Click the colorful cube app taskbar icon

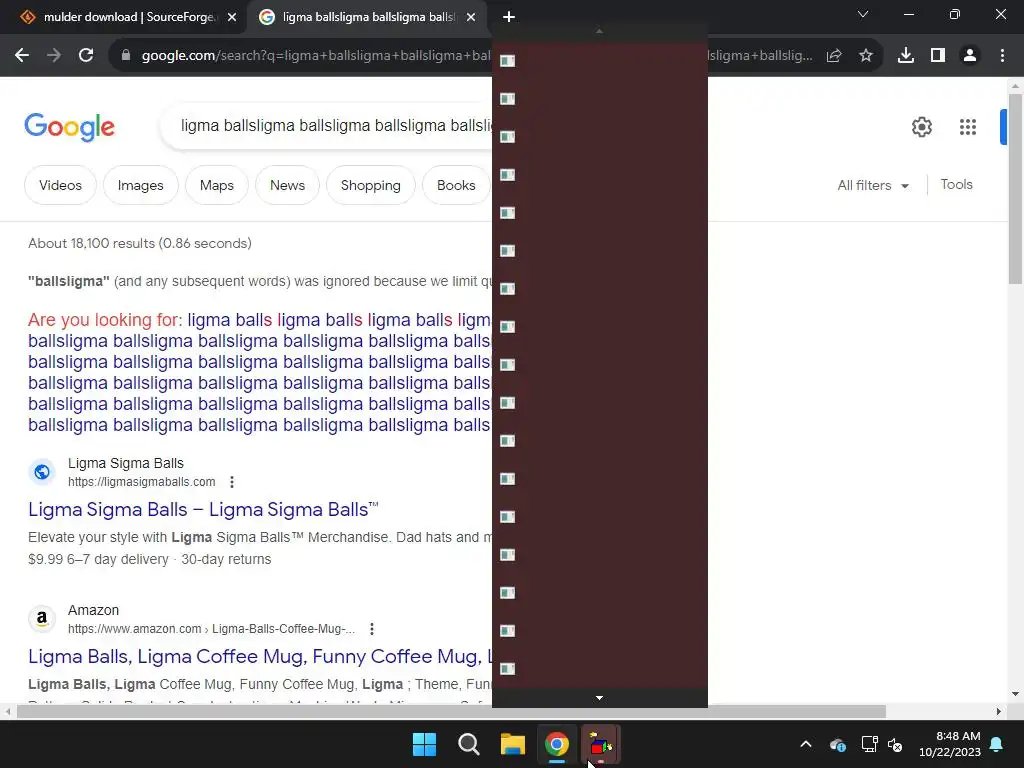click(601, 744)
